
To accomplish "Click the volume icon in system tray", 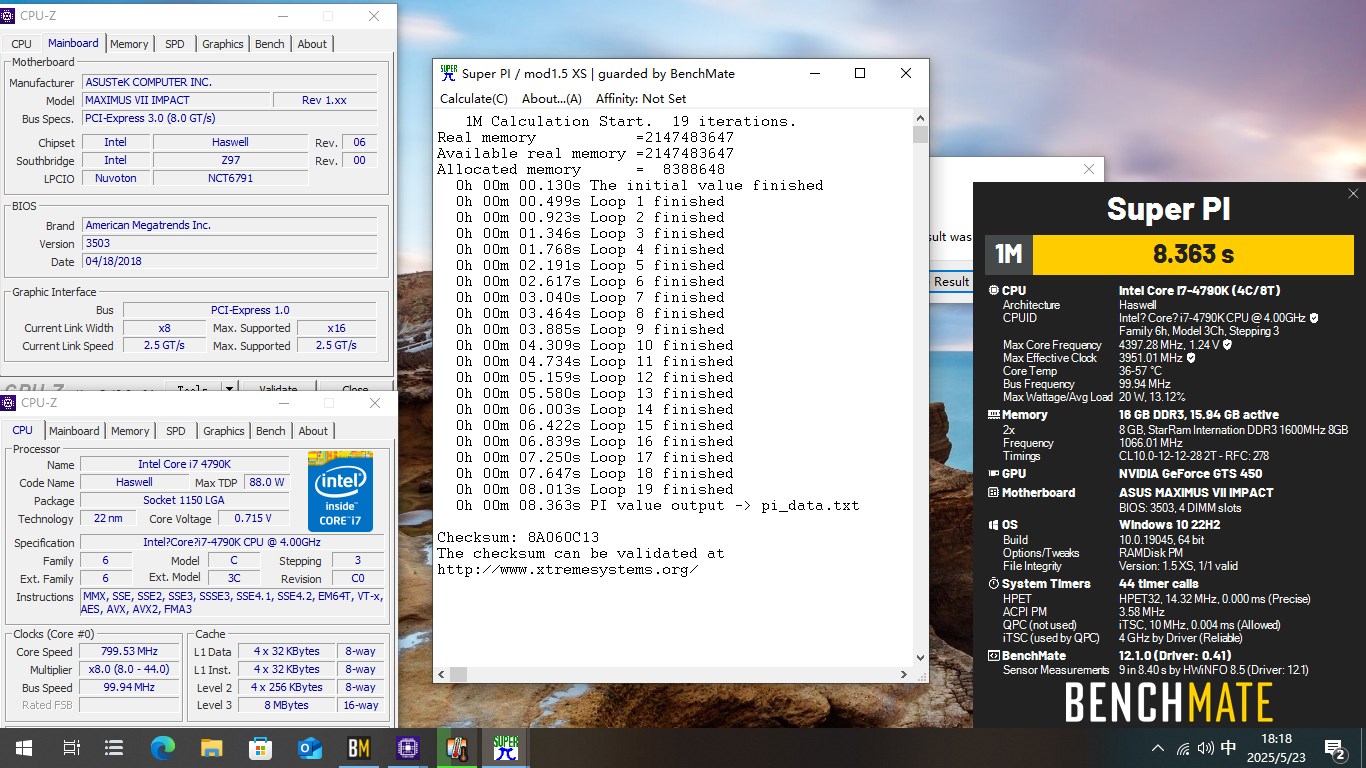I will (x=1206, y=748).
